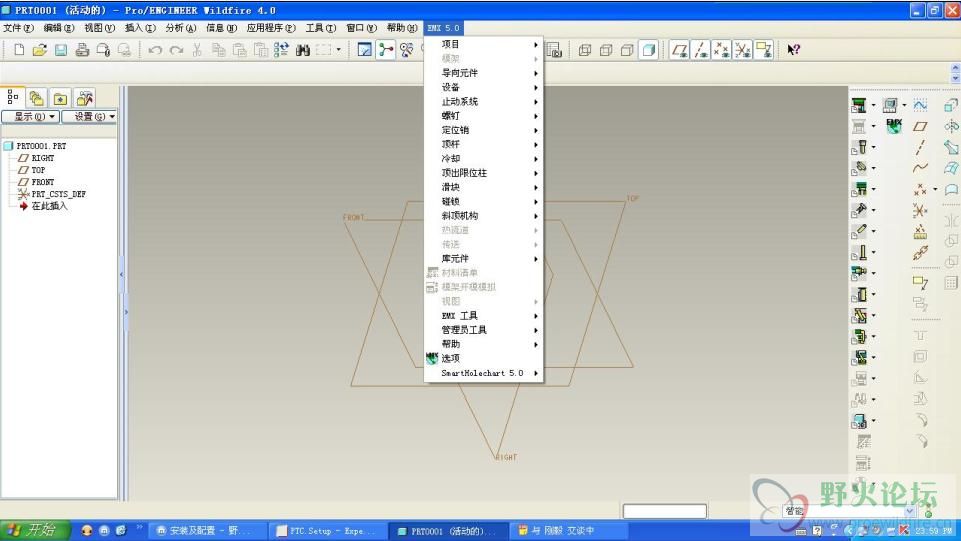
Task: Open the 库元件 submenu
Action: click(x=484, y=259)
